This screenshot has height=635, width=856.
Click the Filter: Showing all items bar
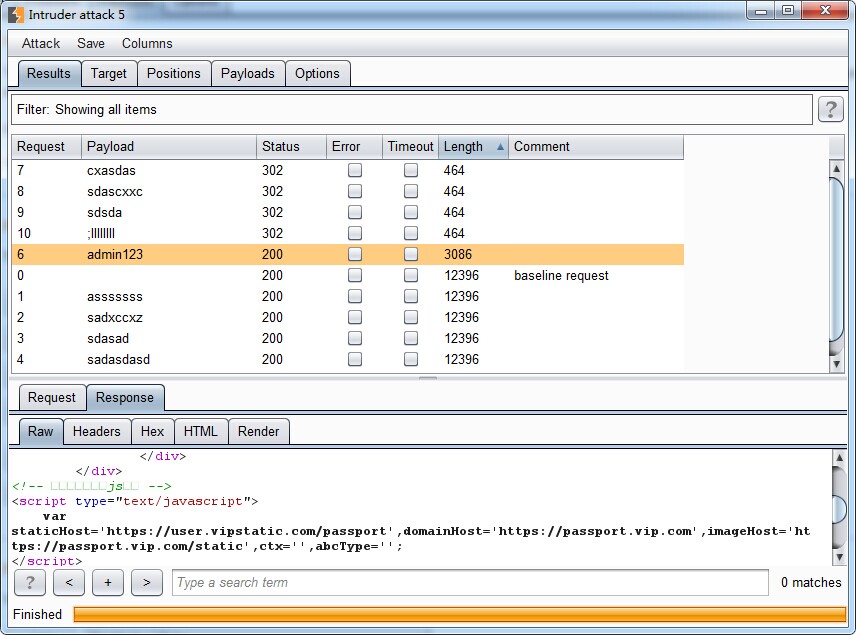(412, 109)
